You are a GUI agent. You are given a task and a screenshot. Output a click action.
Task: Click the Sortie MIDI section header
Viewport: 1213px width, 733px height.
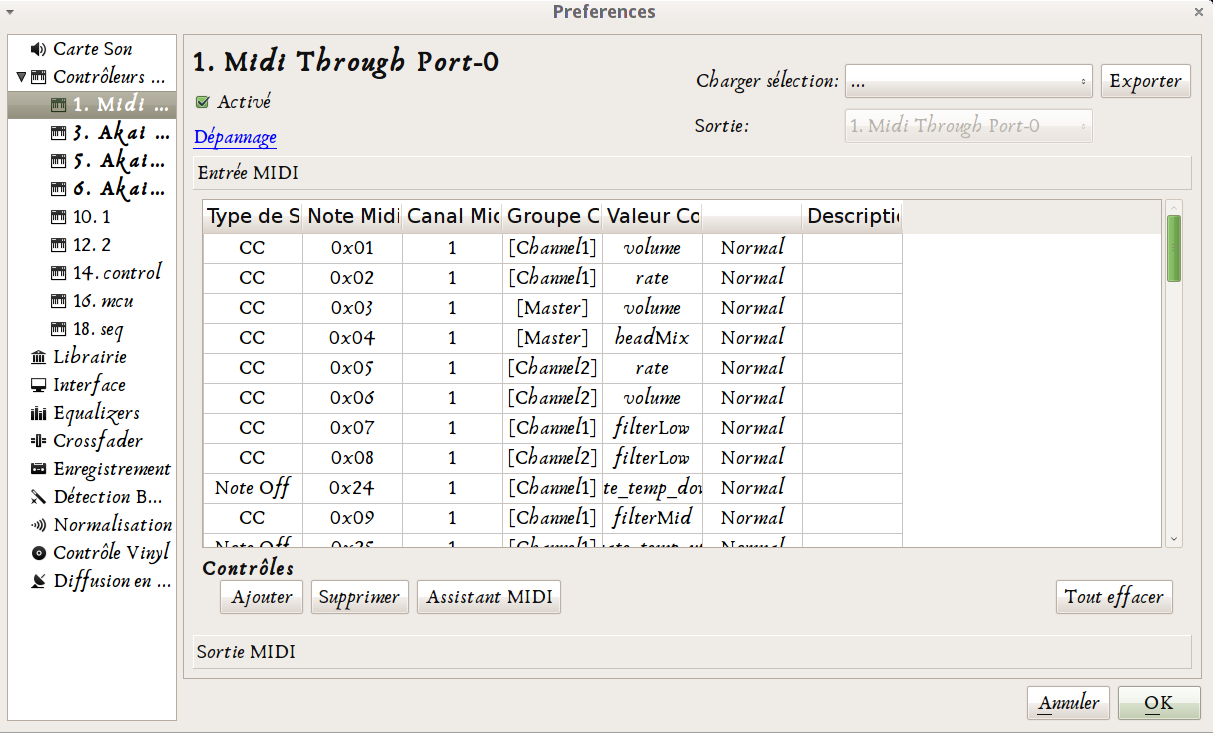[x=690, y=652]
